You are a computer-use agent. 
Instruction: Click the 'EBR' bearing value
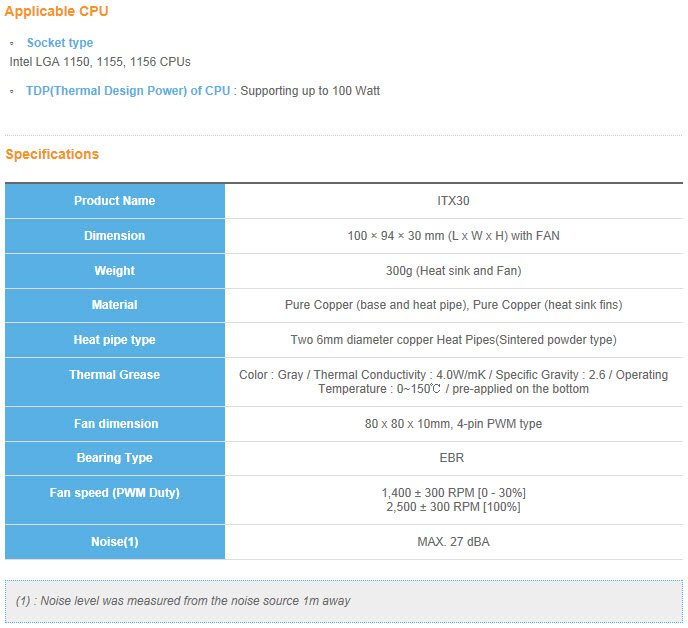pyautogui.click(x=452, y=458)
